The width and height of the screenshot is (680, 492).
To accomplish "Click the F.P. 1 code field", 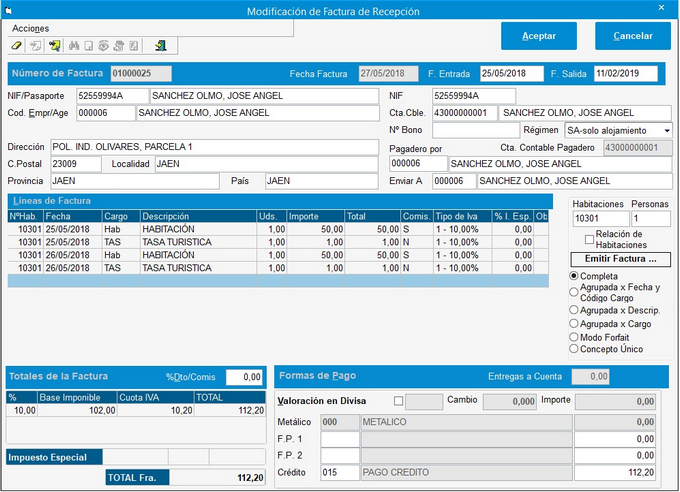I will (340, 439).
